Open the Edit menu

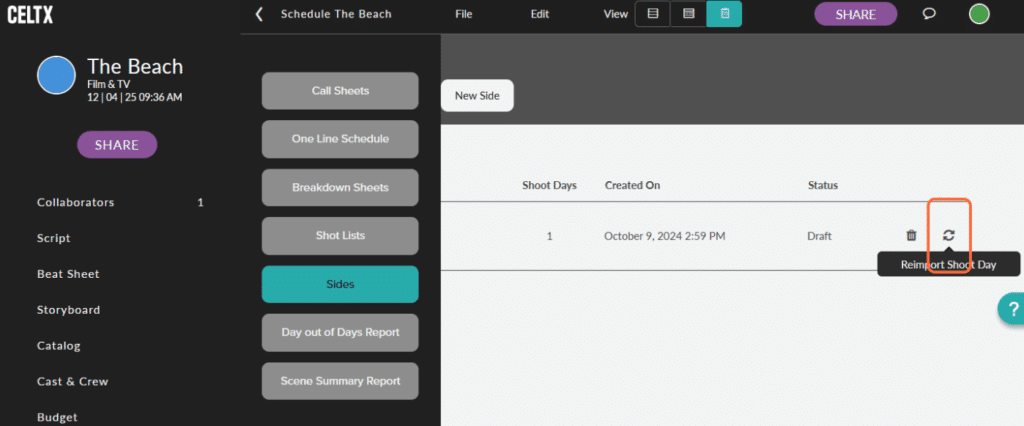click(539, 14)
